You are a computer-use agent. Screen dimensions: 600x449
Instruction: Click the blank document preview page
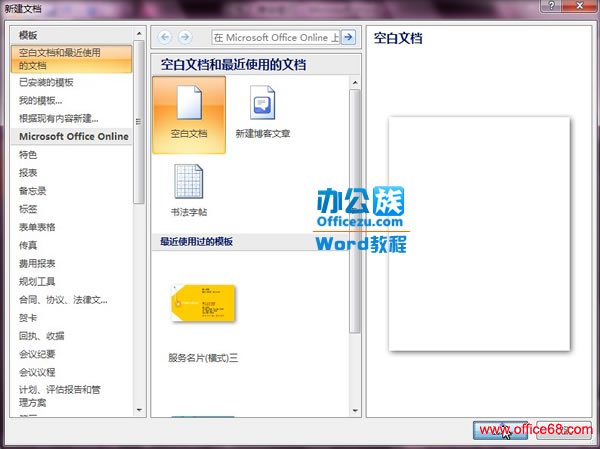[x=479, y=233]
